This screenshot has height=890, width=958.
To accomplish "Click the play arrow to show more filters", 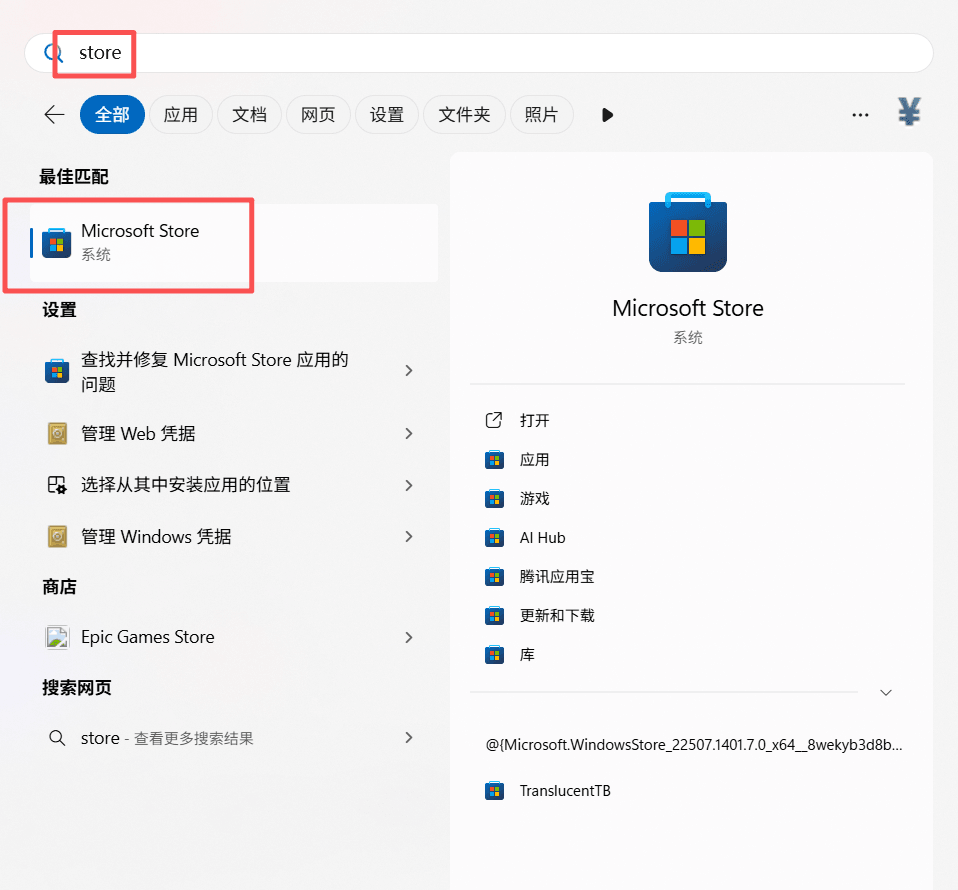I will click(607, 115).
